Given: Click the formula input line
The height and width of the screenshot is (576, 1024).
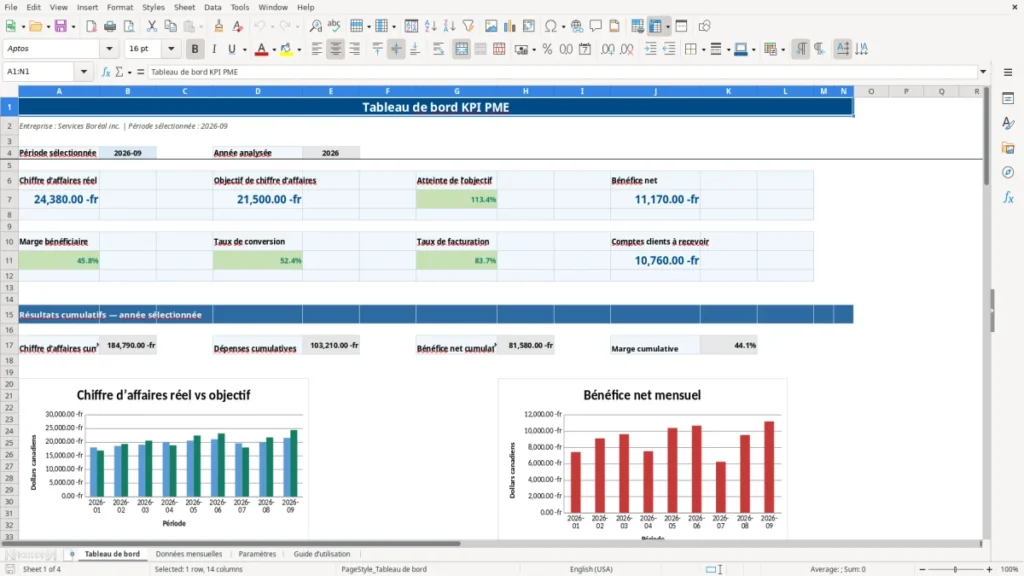Looking at the screenshot, I should pos(562,72).
